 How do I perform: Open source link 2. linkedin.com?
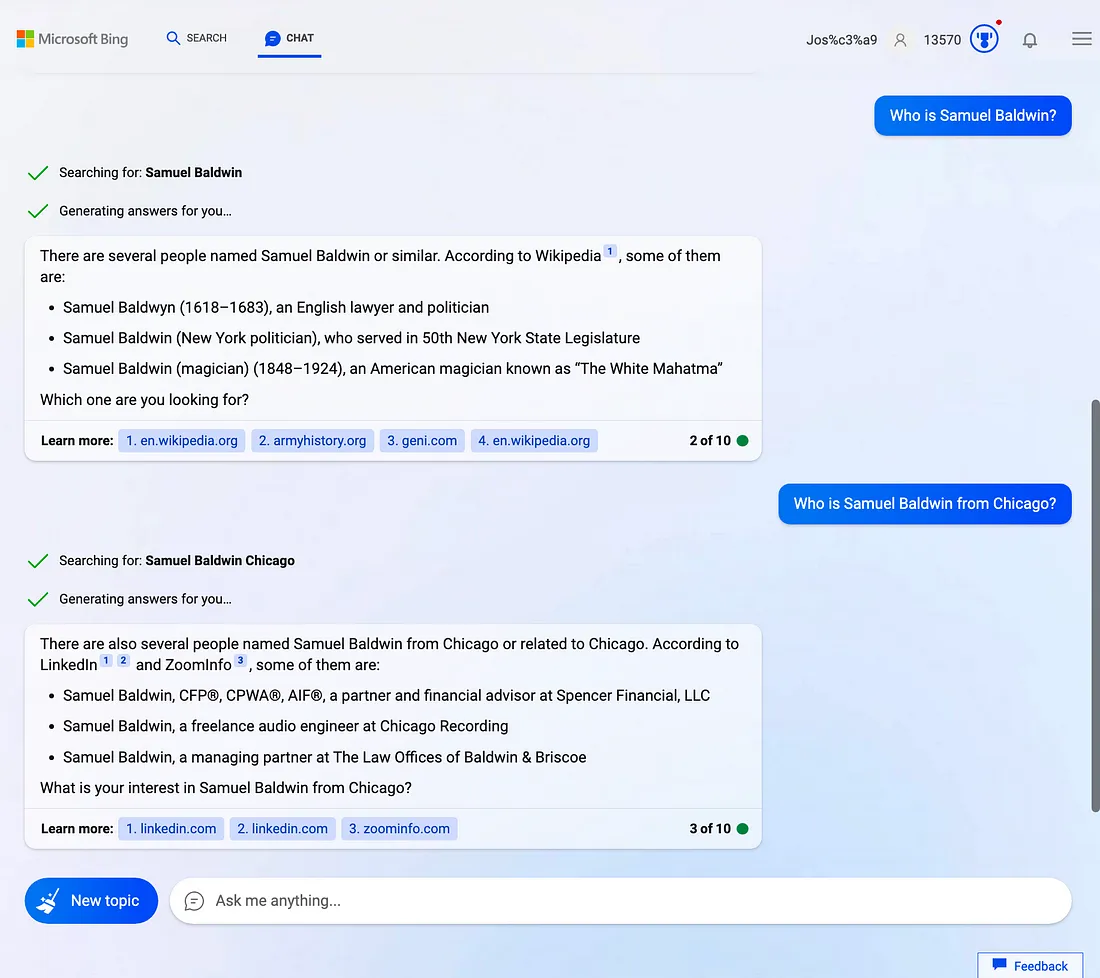[x=282, y=829]
